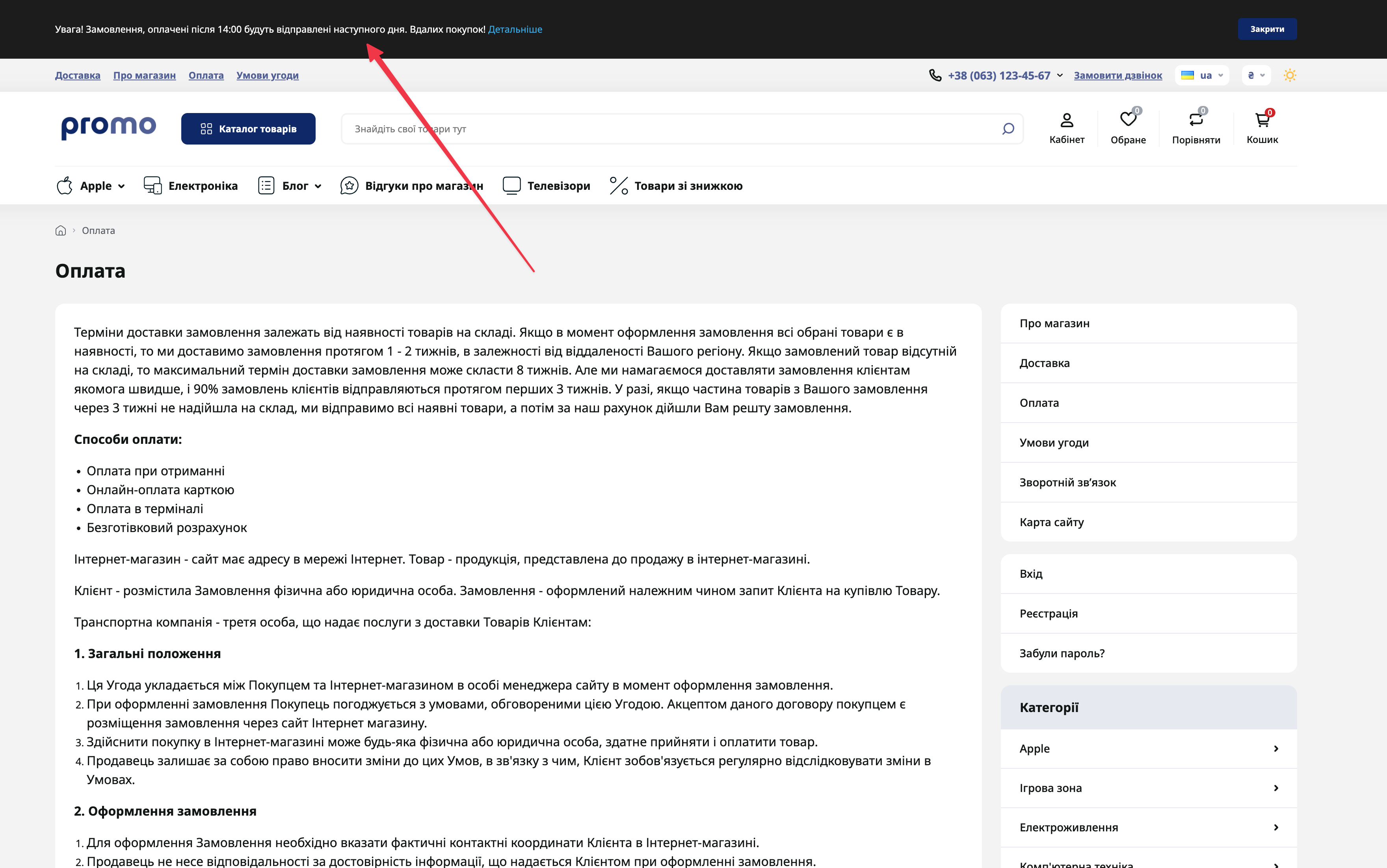Open the ₴ currency dropdown
Viewport: 1387px width, 868px height.
(x=1256, y=75)
